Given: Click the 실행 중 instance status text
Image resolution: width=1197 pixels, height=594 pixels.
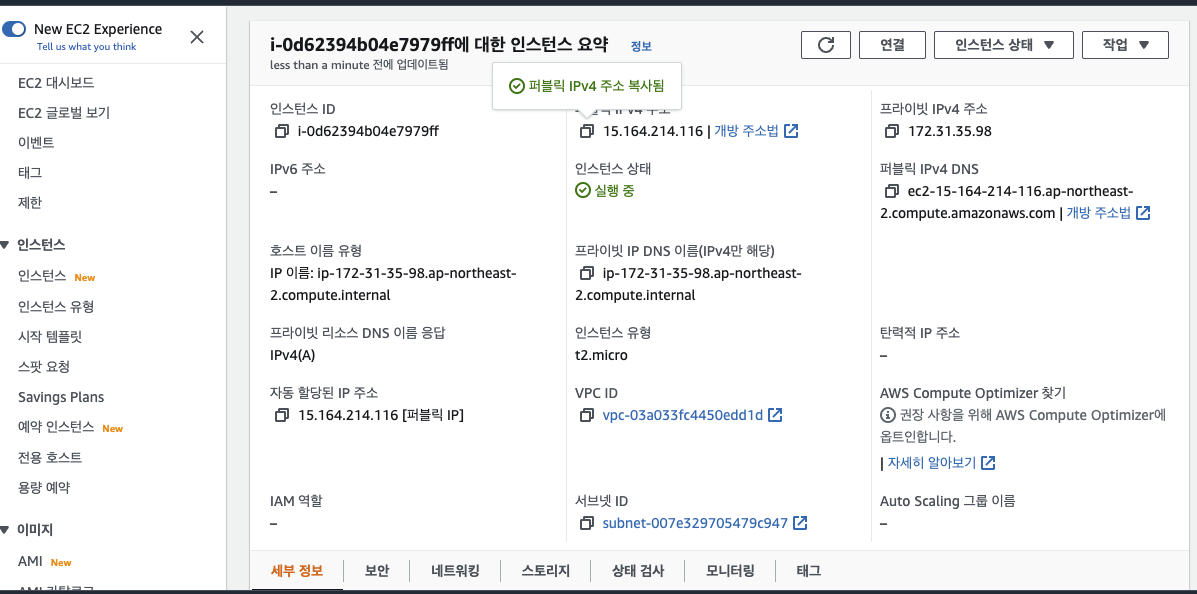Looking at the screenshot, I should pyautogui.click(x=614, y=191).
